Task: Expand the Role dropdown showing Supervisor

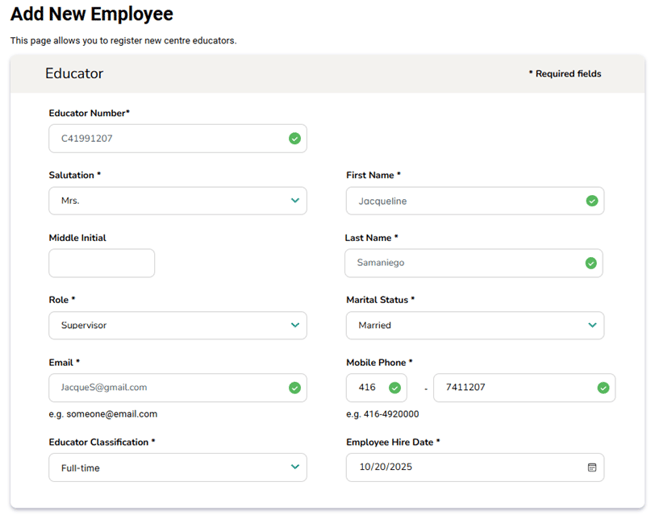Action: [x=177, y=325]
